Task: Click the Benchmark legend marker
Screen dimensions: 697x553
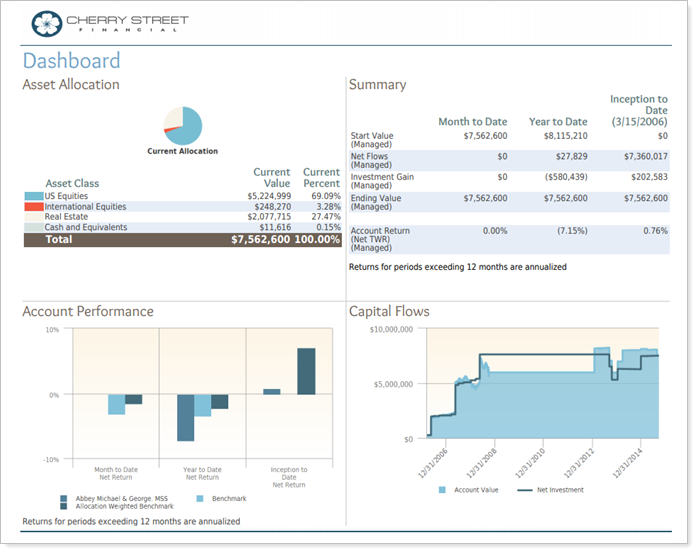Action: (x=201, y=498)
